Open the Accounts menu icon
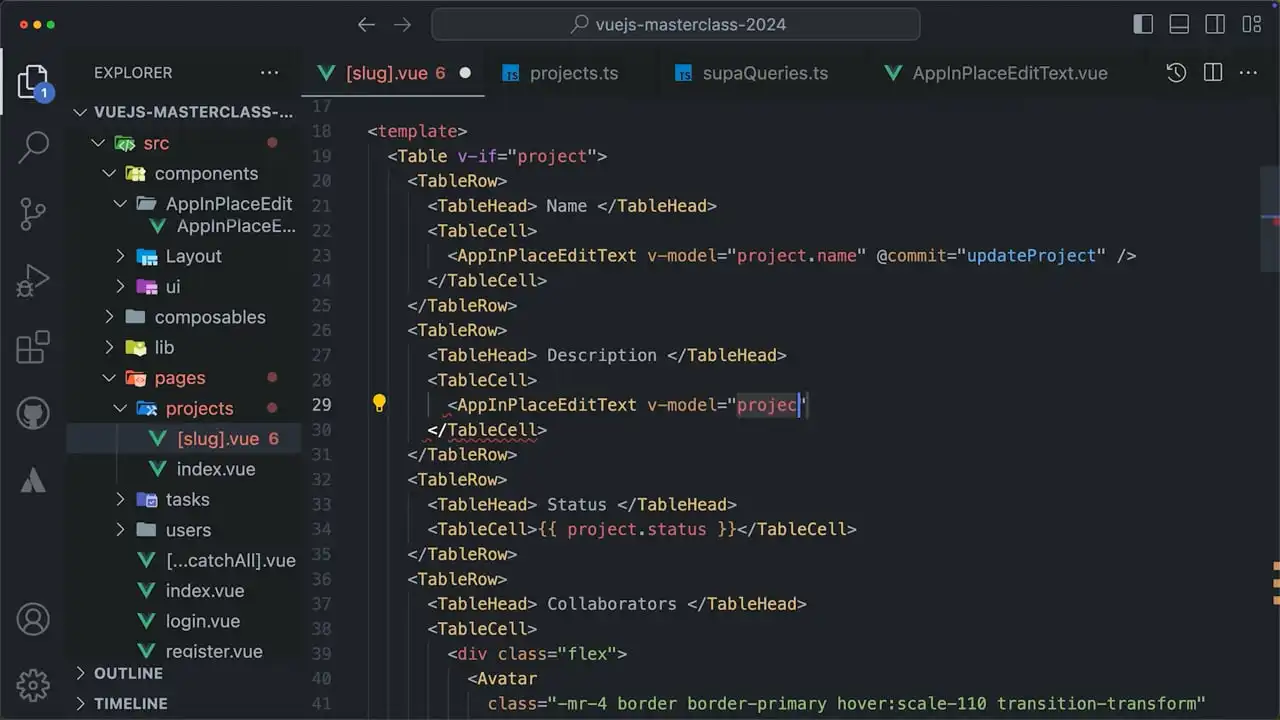Viewport: 1280px width, 720px height. pyautogui.click(x=33, y=620)
